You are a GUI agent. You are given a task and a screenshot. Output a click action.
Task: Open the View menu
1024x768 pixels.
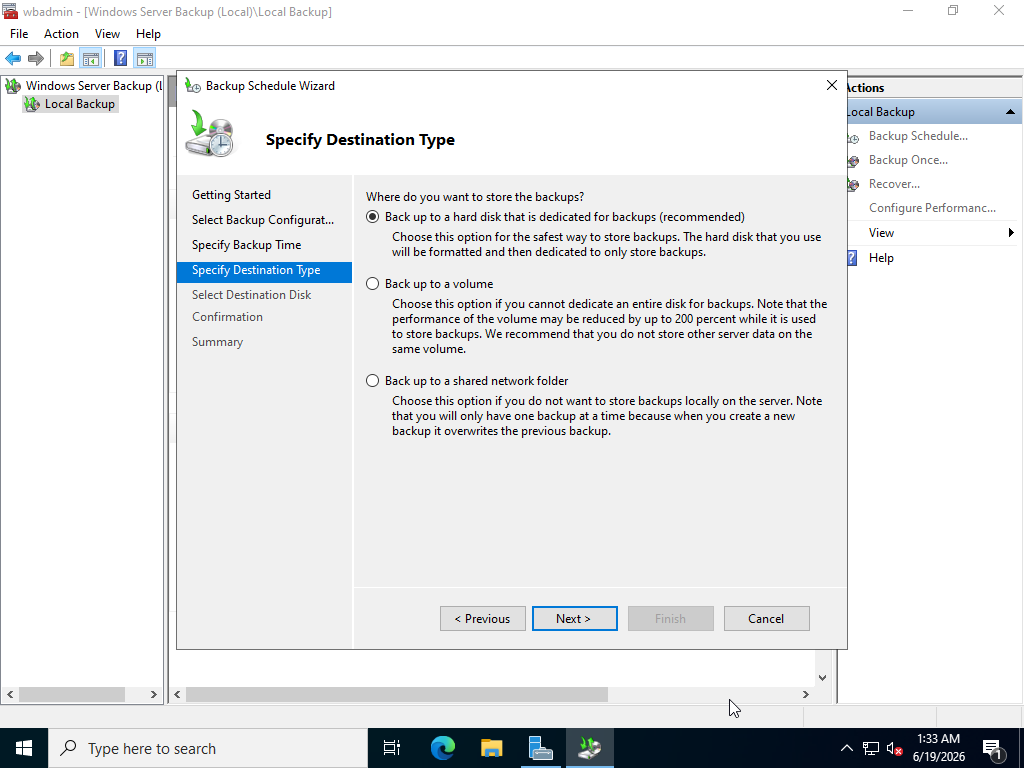click(x=107, y=34)
